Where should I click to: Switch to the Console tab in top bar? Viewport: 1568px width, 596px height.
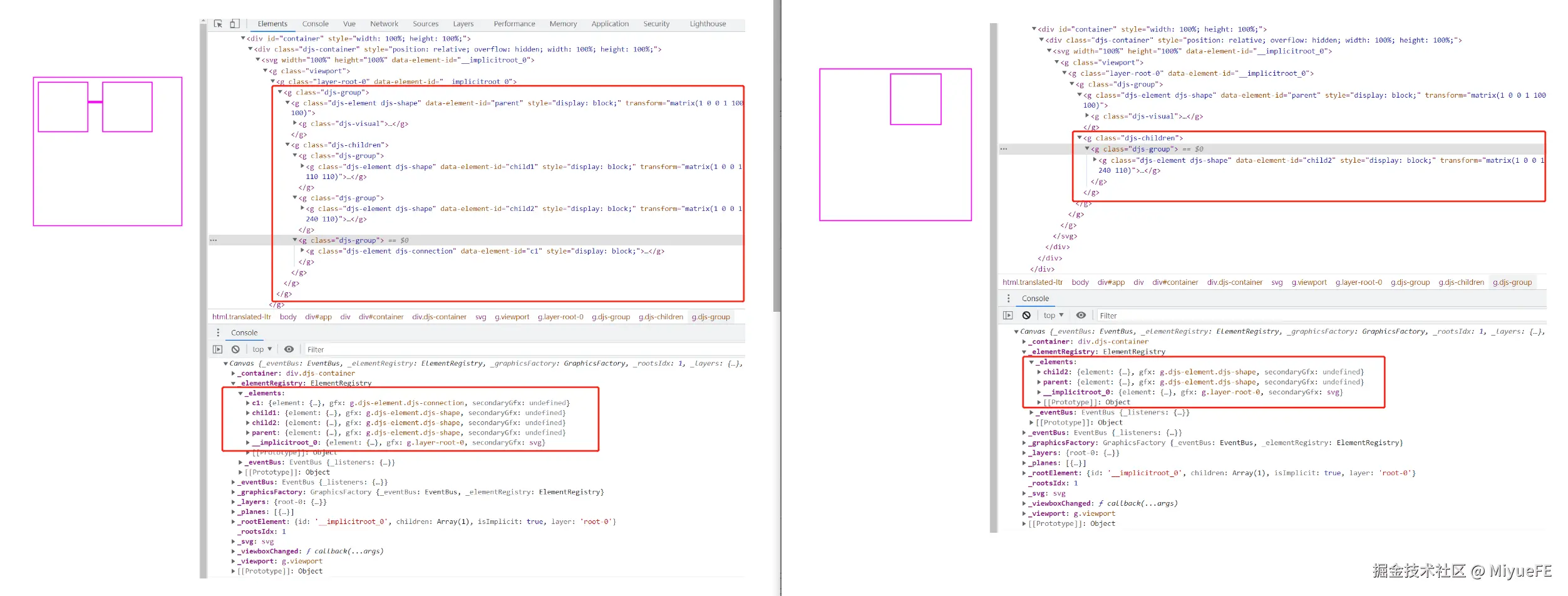coord(315,24)
